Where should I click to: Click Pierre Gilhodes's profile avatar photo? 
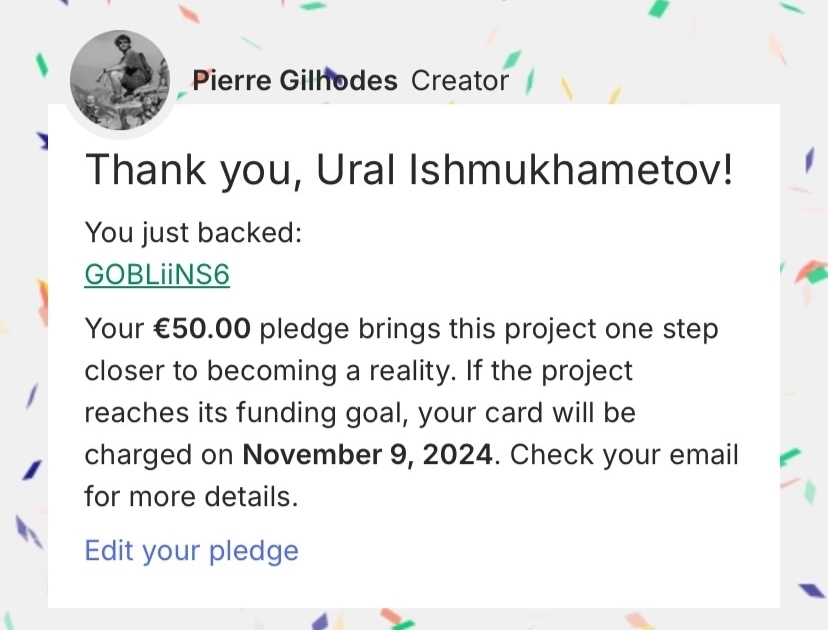[x=120, y=81]
